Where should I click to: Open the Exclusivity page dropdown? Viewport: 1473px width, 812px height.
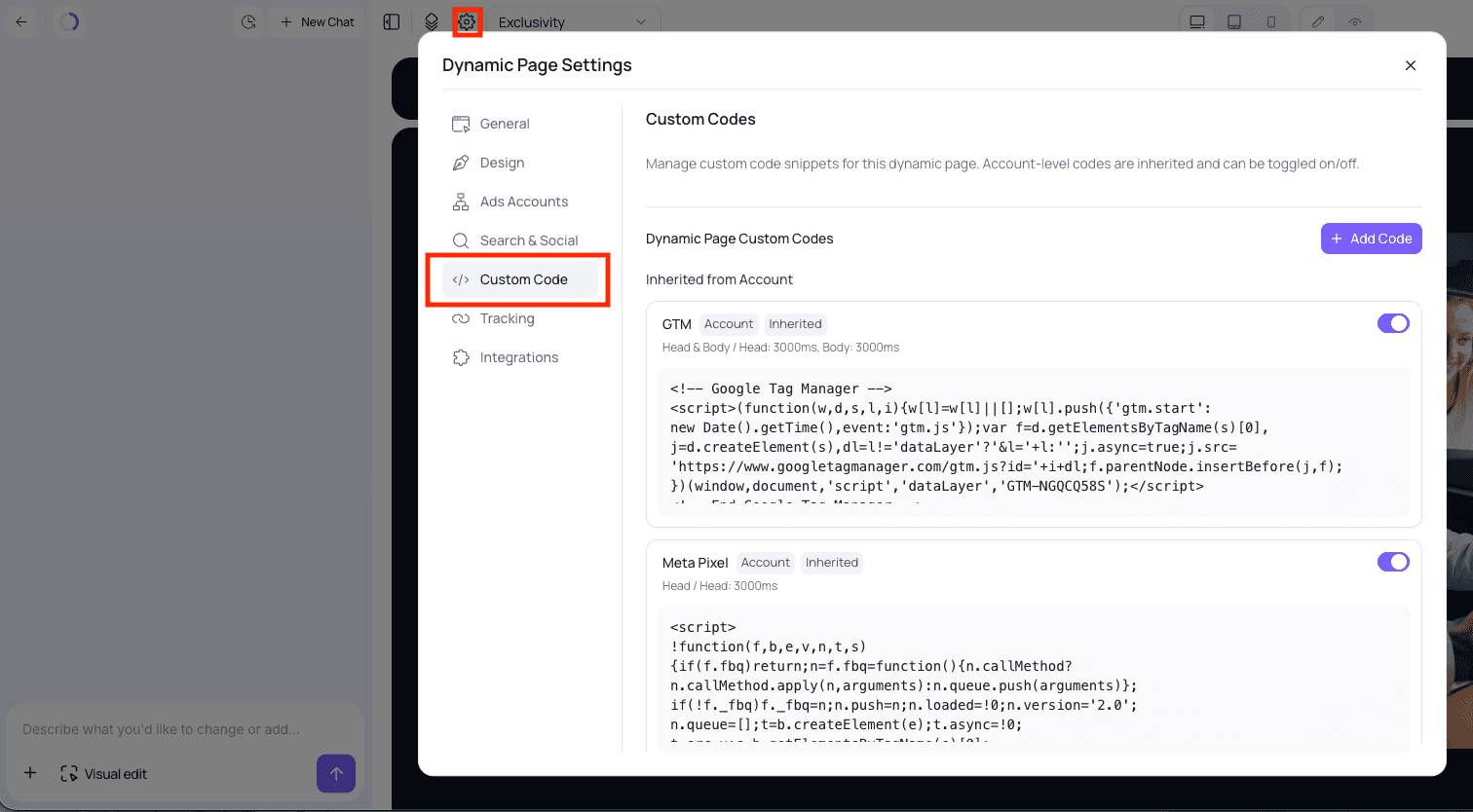pyautogui.click(x=573, y=21)
